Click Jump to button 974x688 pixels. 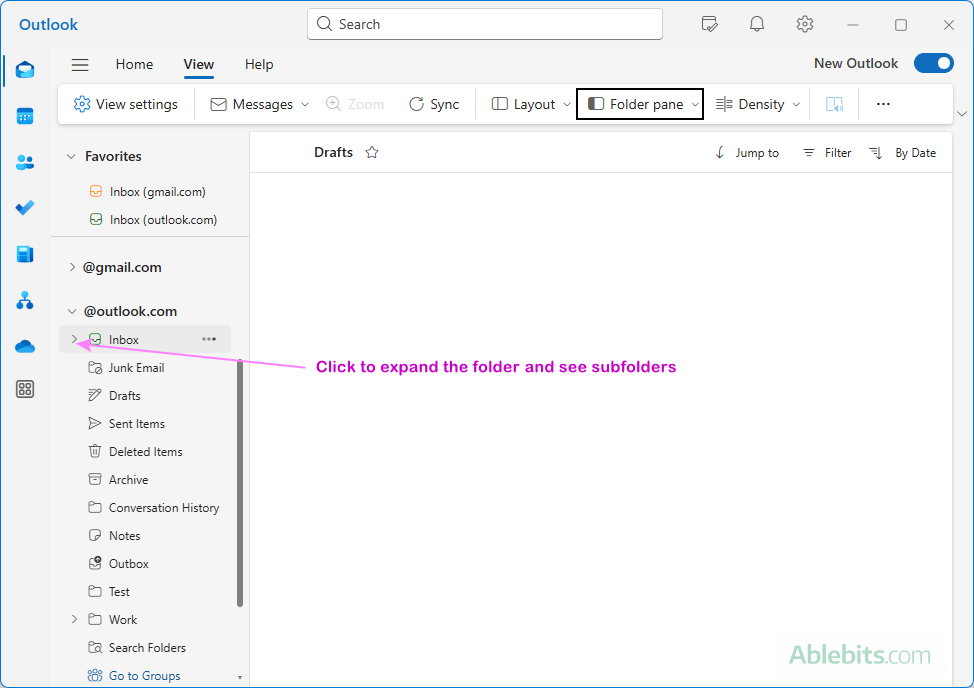pyautogui.click(x=747, y=153)
